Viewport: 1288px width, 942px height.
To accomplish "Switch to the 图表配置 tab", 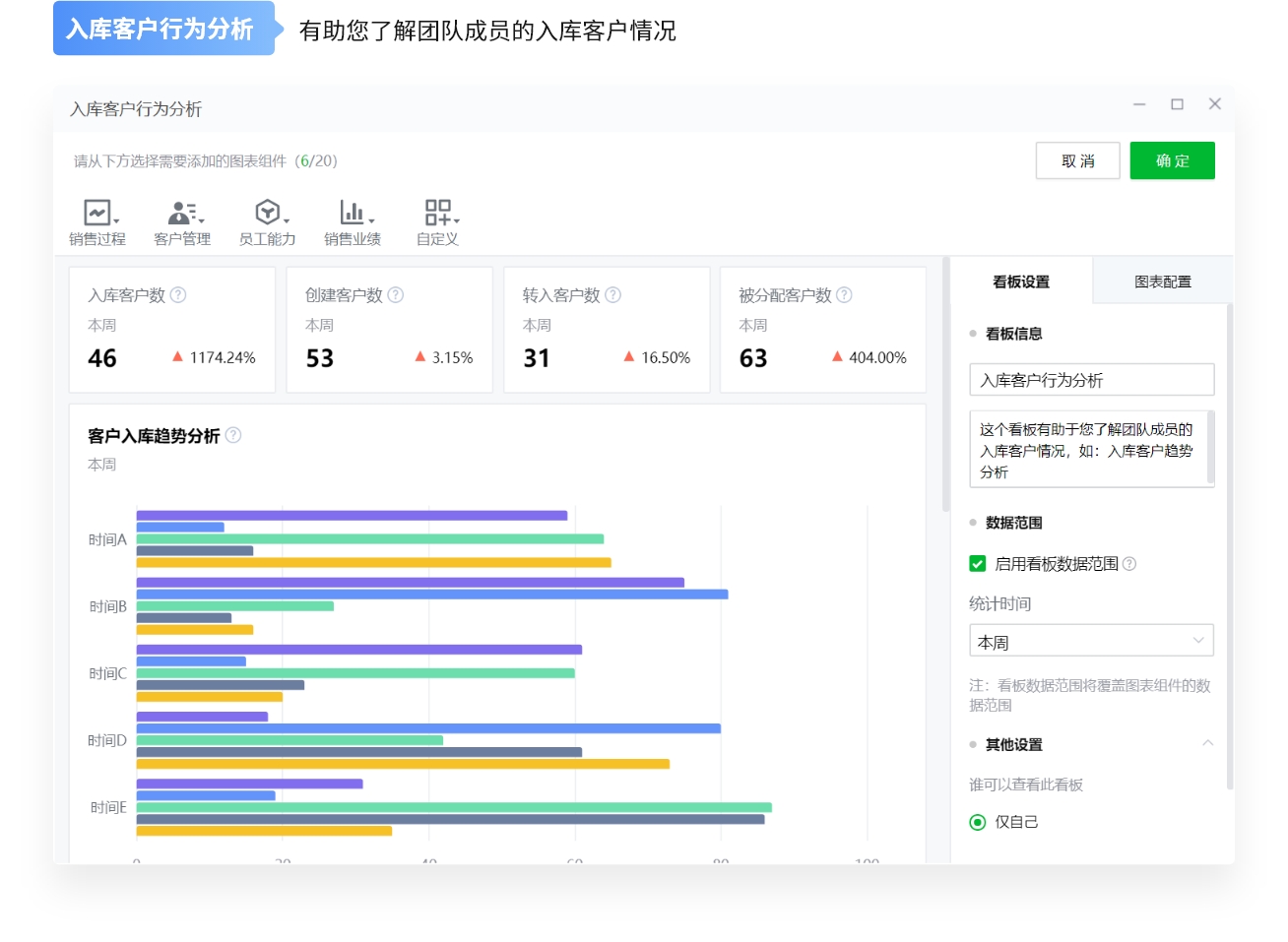I will (1162, 281).
